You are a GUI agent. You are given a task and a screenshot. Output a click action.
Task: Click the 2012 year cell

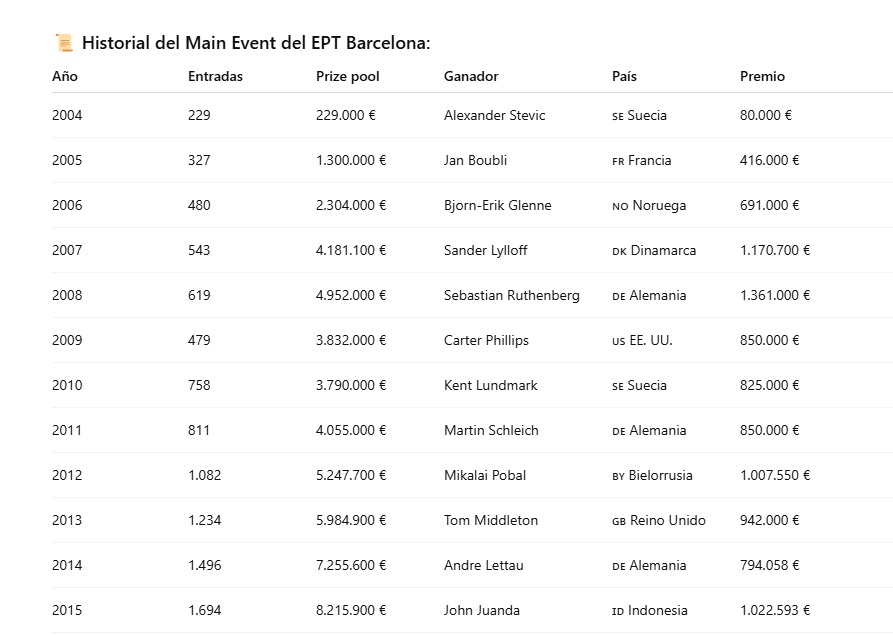coord(67,475)
